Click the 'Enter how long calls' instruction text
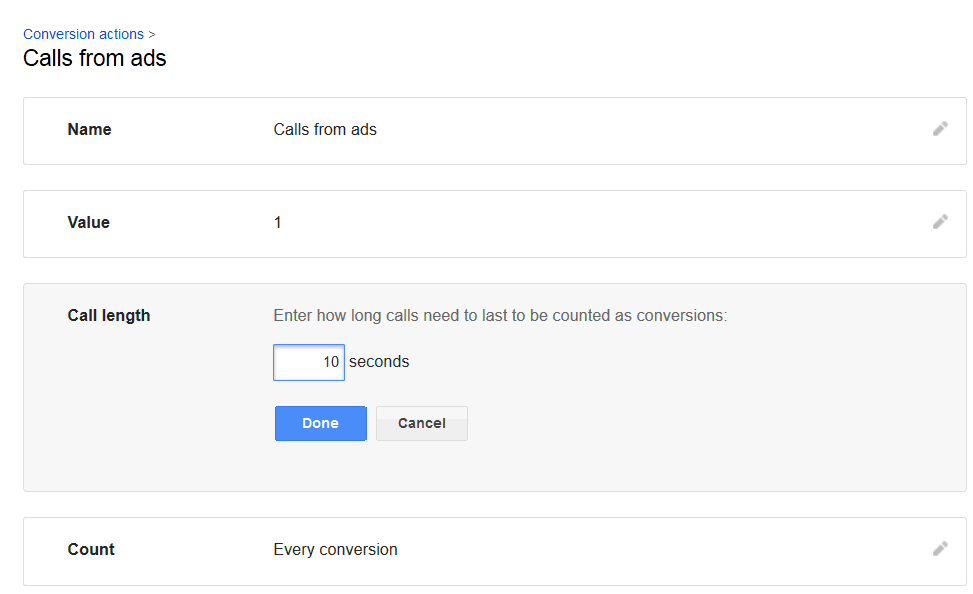 500,315
